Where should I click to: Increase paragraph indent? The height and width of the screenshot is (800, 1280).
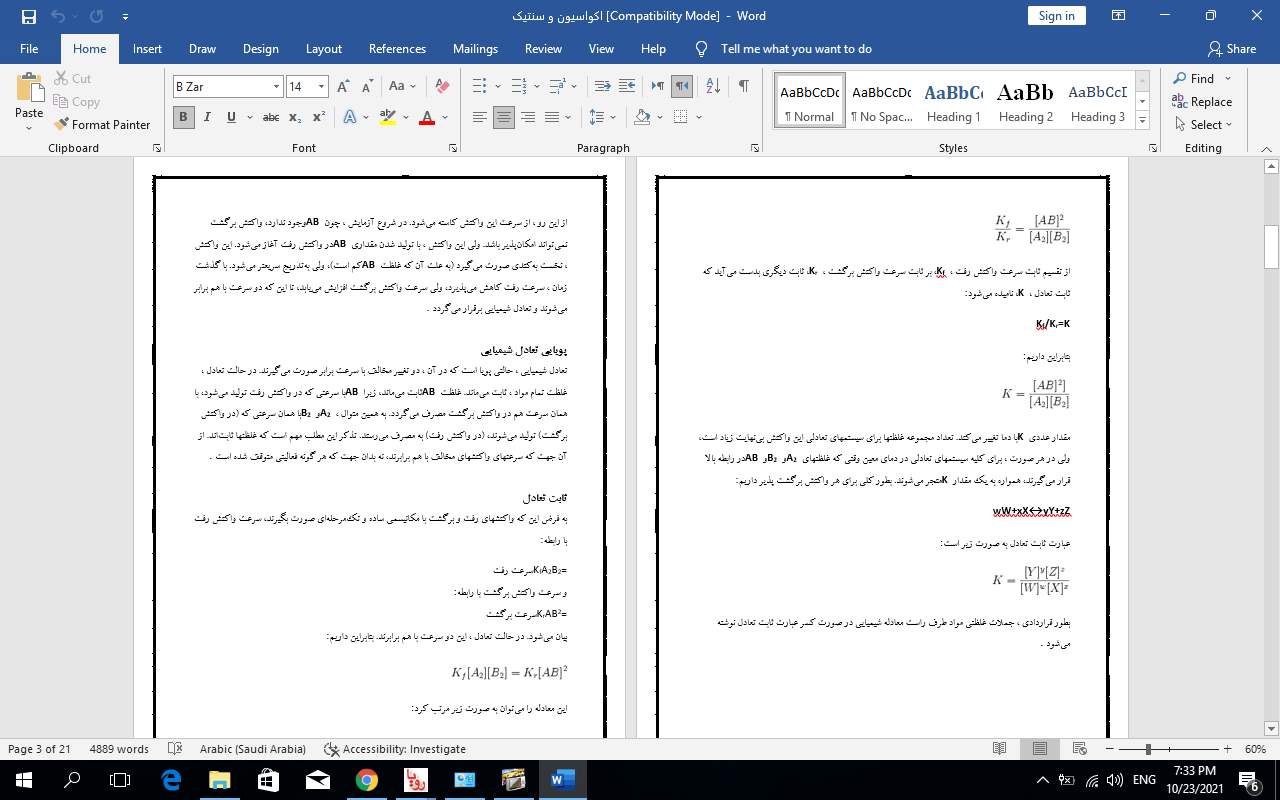click(x=627, y=87)
